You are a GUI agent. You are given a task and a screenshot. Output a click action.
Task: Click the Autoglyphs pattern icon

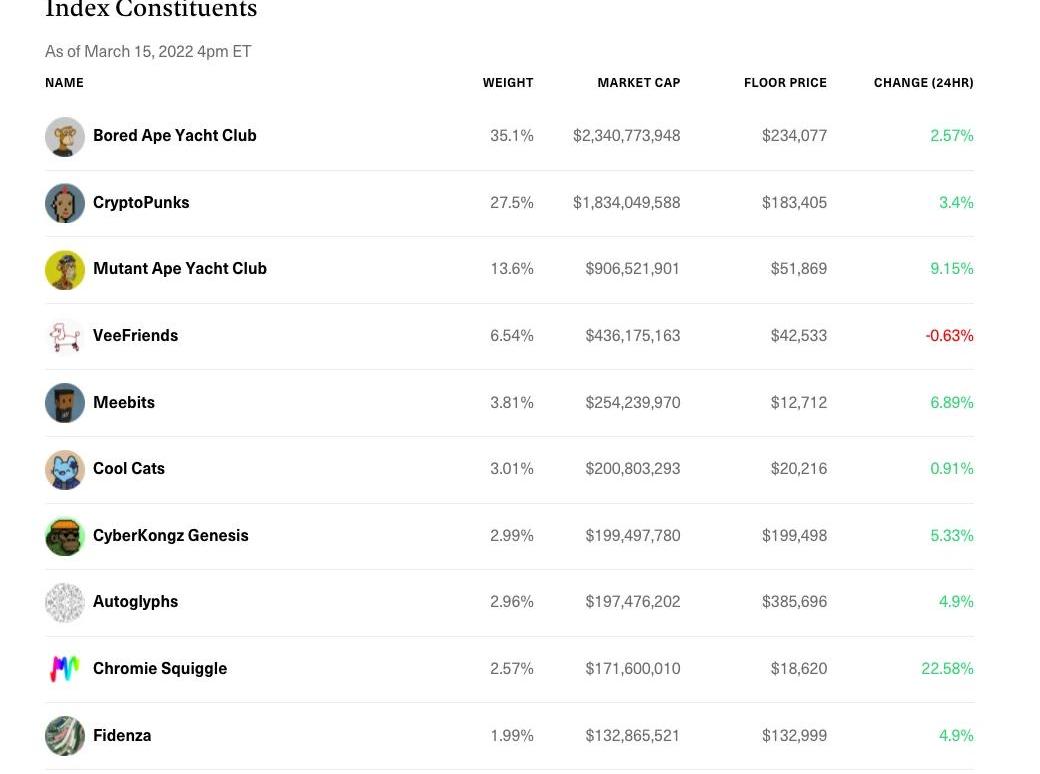[65, 602]
